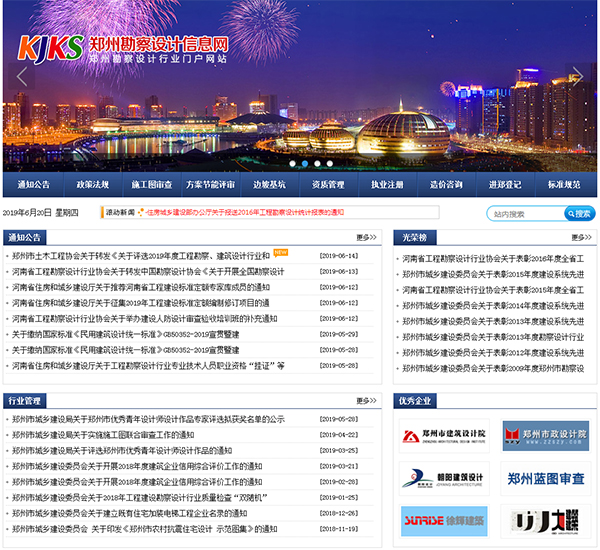Viewport: 600px width, 550px height.
Task: Click the 站内搜索 search input field
Action: click(x=525, y=213)
